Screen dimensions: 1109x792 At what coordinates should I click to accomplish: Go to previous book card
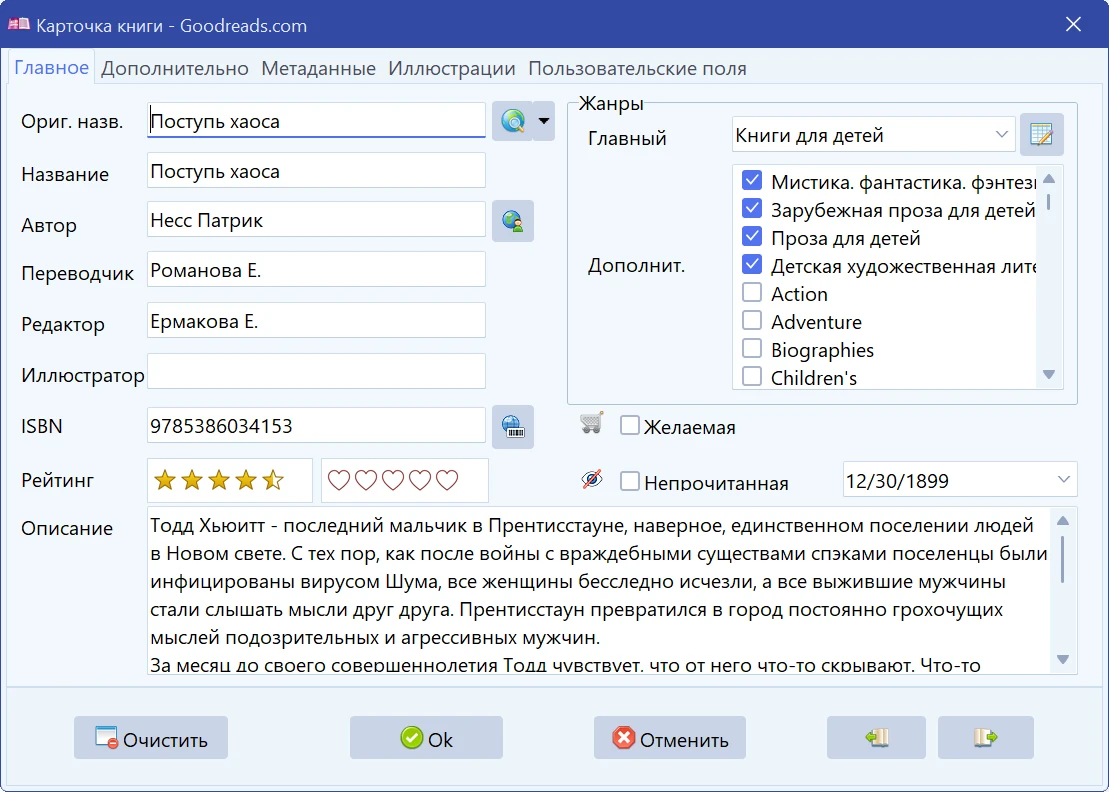coord(876,738)
